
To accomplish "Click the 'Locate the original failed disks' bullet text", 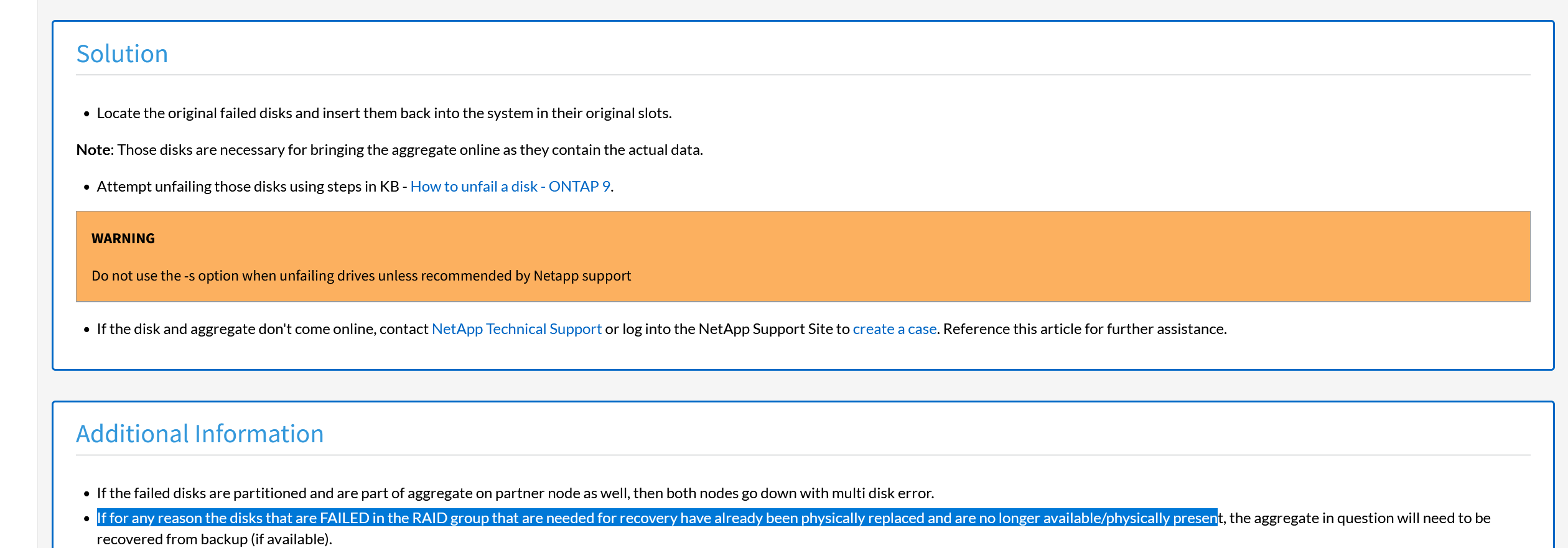I will point(384,113).
